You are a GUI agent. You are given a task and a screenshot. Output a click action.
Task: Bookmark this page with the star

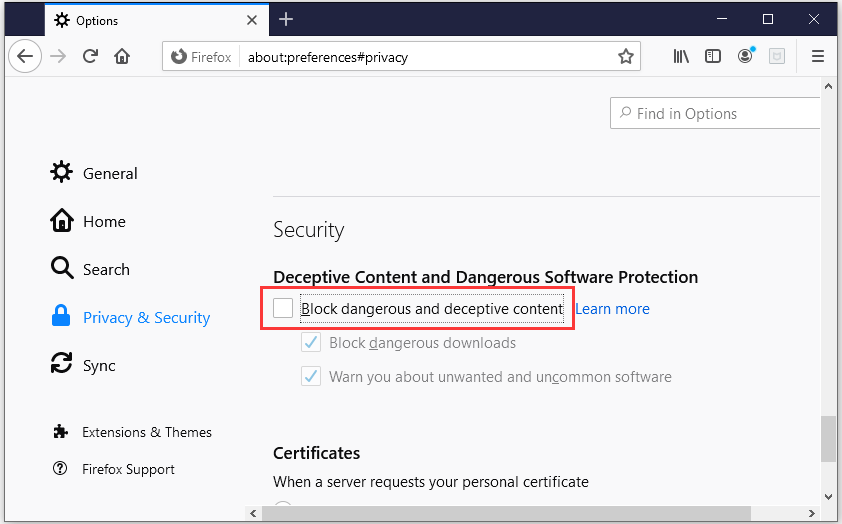pos(626,56)
